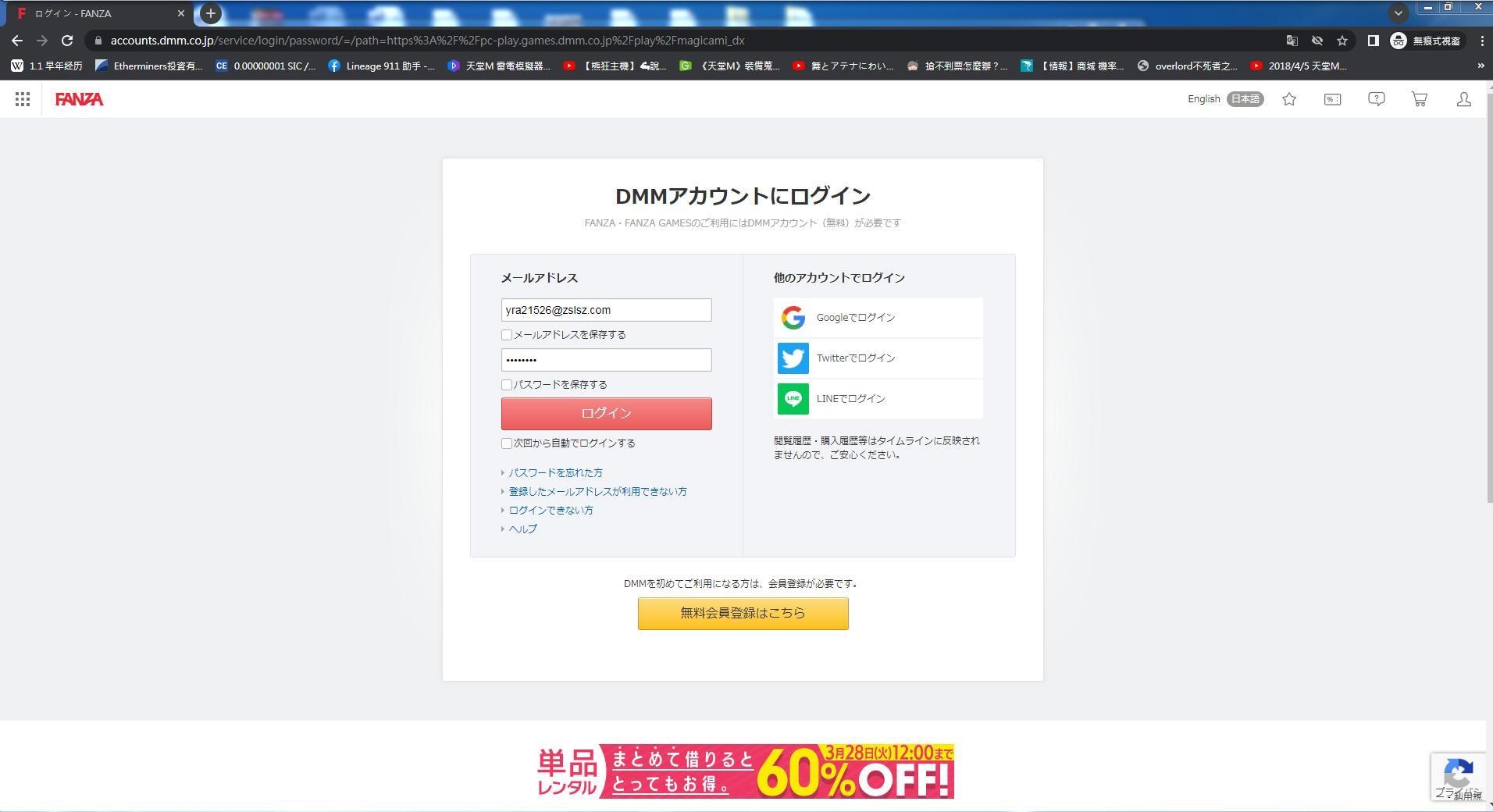
Task: Log in with LINEでログイン
Action: 878,399
